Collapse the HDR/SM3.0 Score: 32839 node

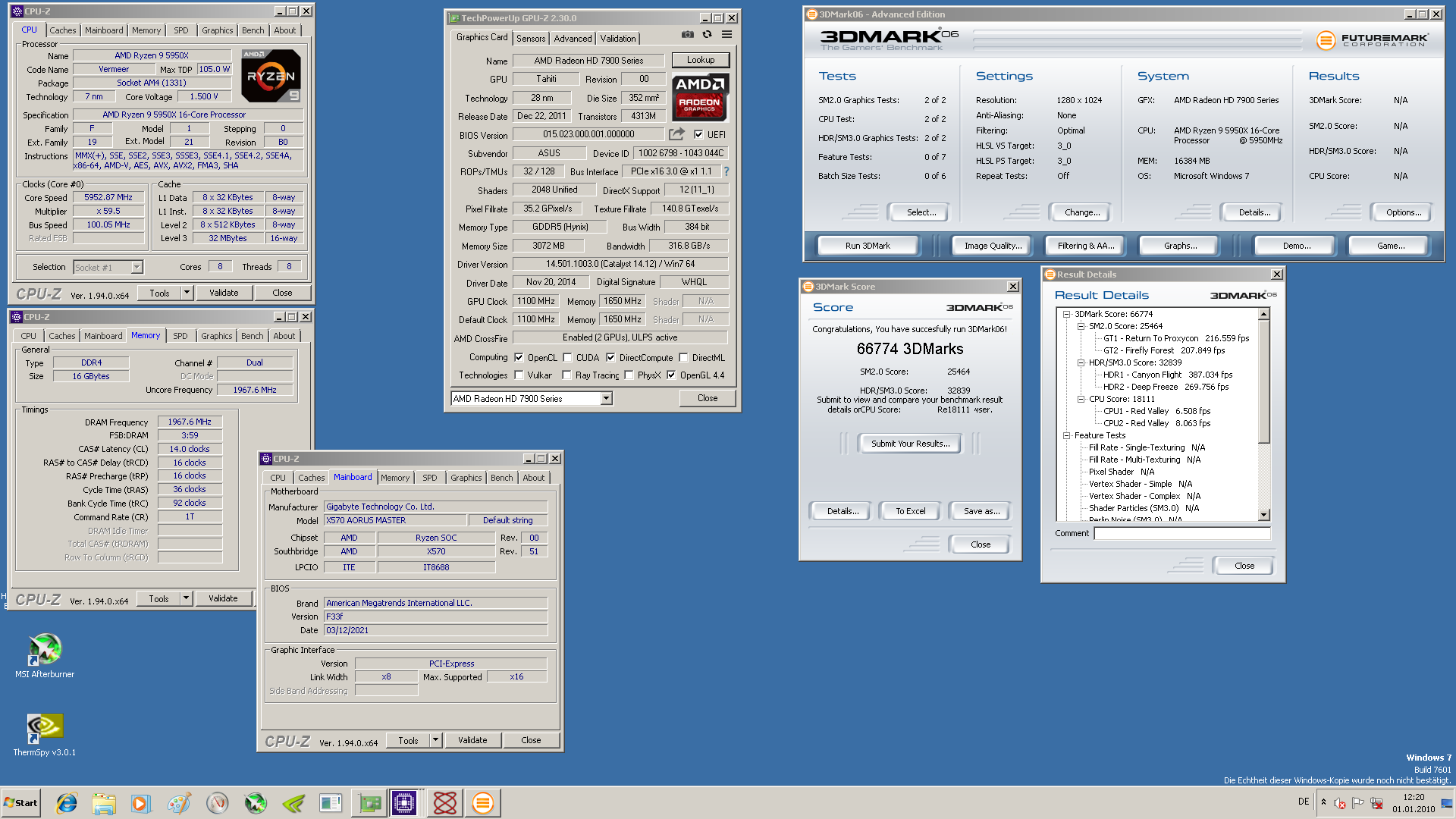coord(1081,362)
